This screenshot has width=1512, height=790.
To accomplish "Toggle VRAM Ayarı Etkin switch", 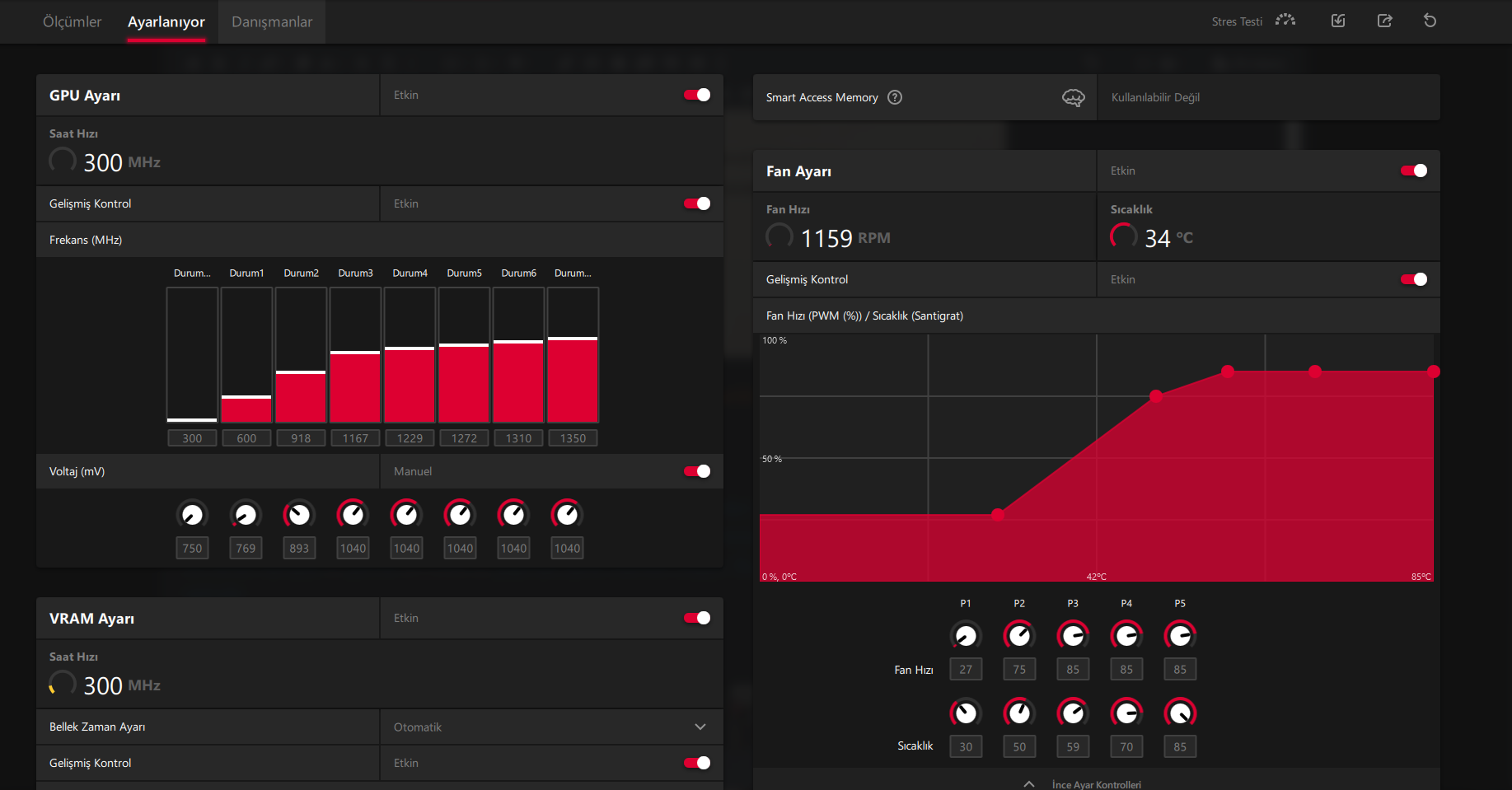I will pos(697,618).
